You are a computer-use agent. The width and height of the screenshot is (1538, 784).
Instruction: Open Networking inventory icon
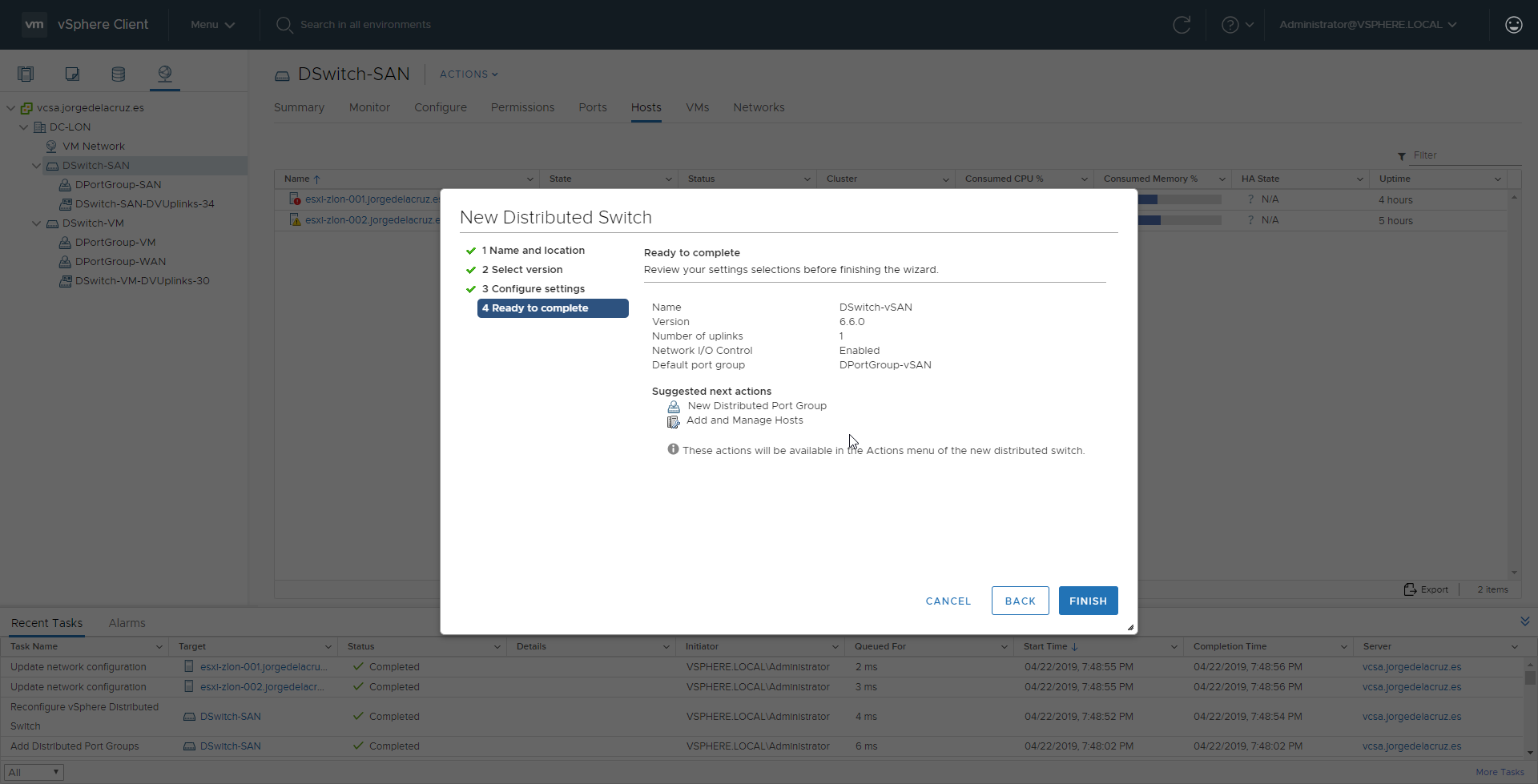point(165,74)
